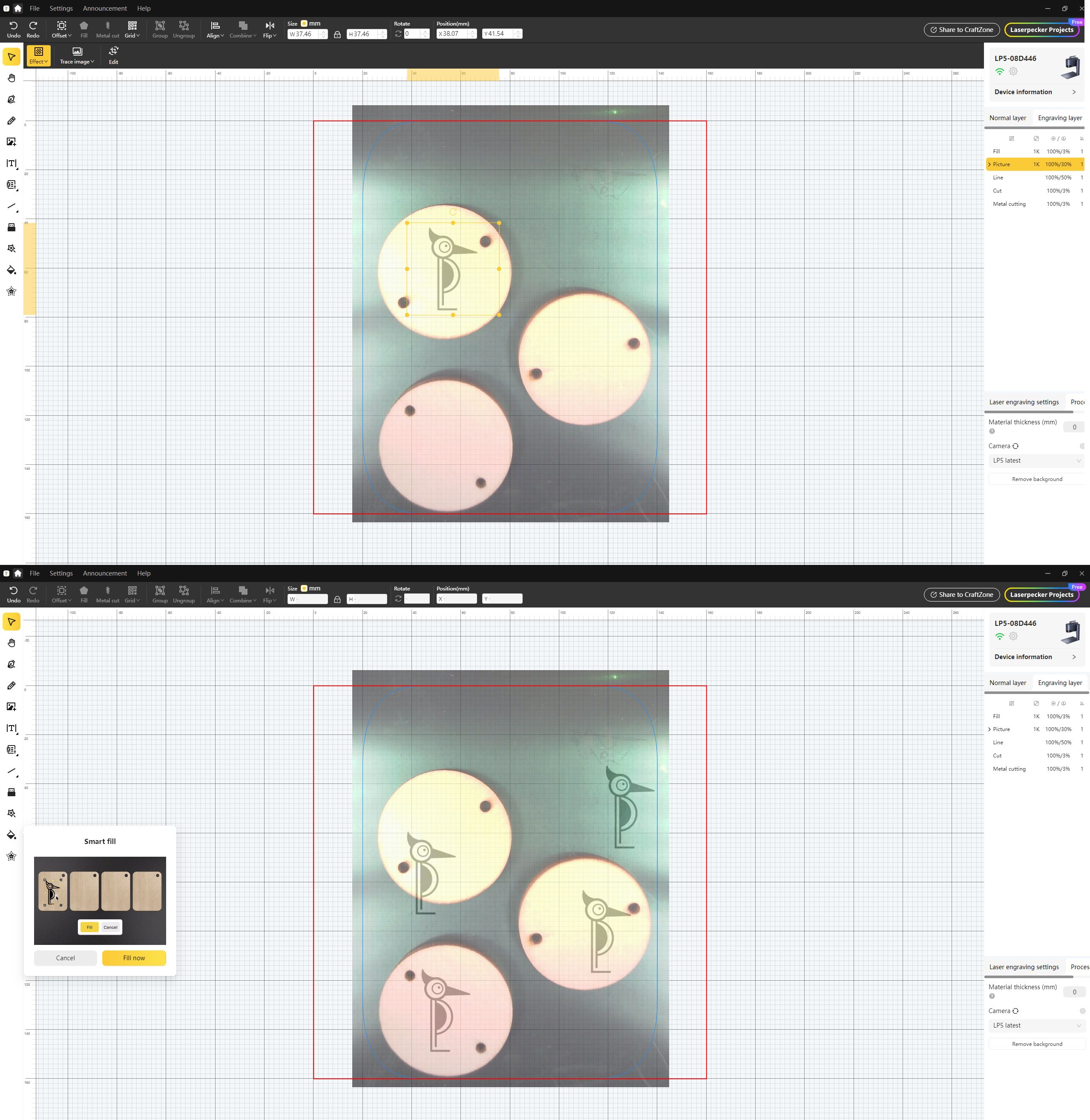Toggle the yellow mm unit indicator with W 37.46
Image resolution: width=1090 pixels, height=1120 pixels.
pyautogui.click(x=304, y=23)
